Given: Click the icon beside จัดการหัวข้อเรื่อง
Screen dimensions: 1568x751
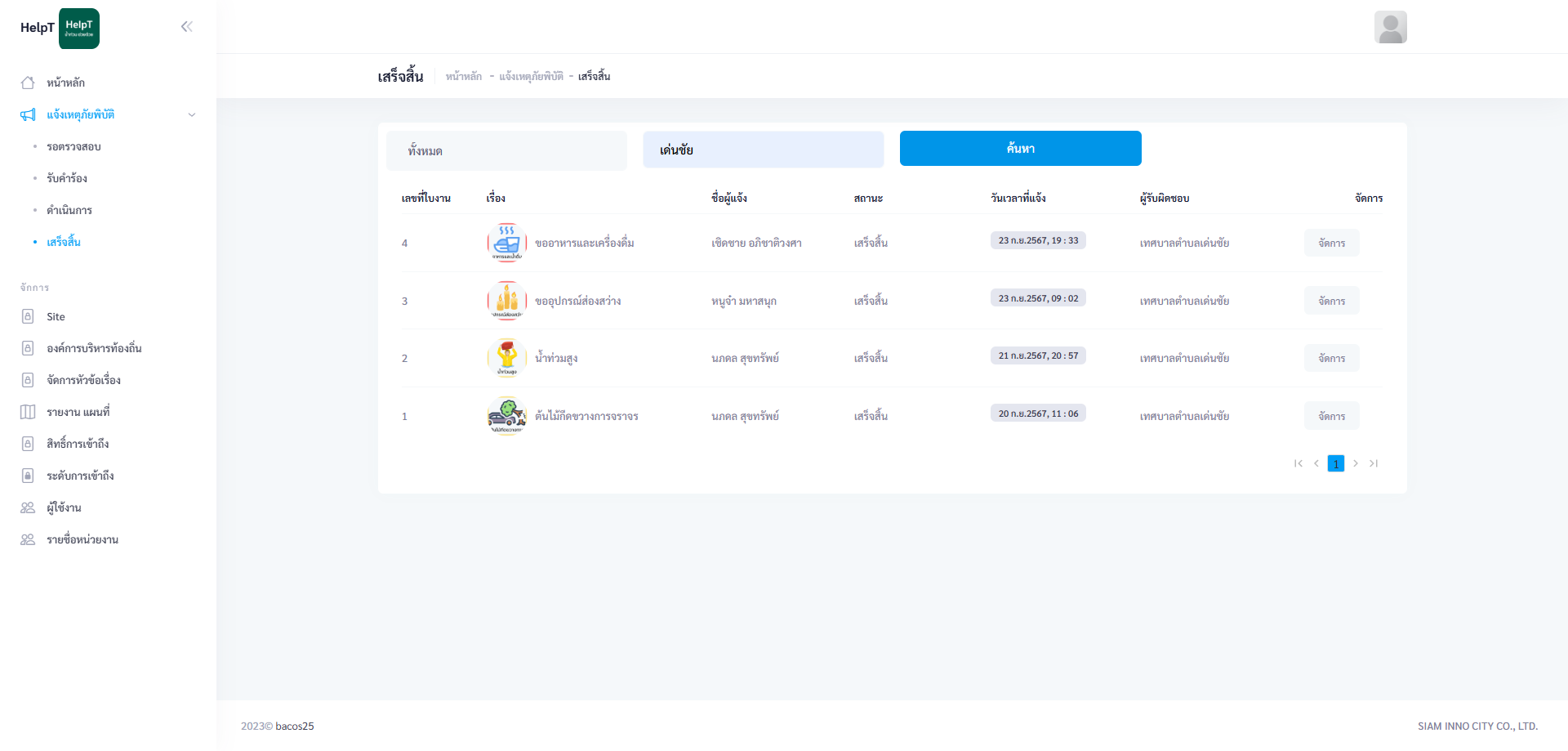Looking at the screenshot, I should point(28,380).
